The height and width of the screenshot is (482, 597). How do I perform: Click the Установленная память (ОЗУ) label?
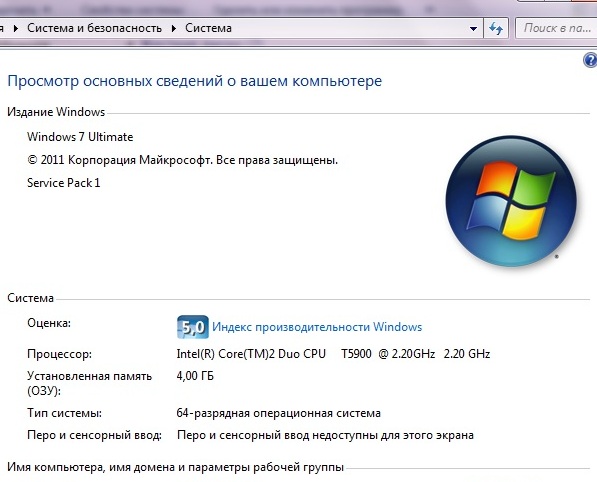point(89,383)
